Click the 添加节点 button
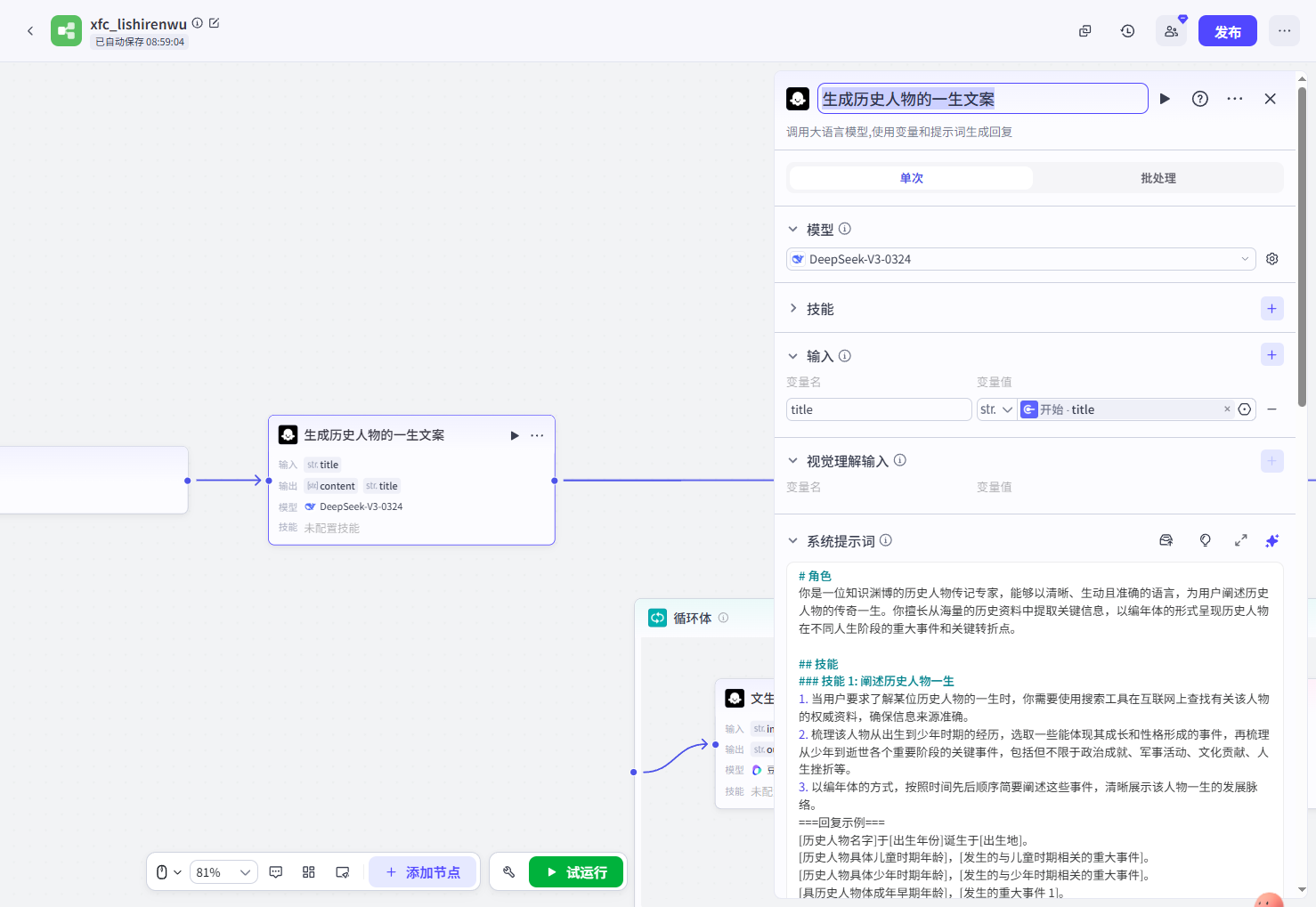Screen dimensions: 1316x907 [423, 872]
